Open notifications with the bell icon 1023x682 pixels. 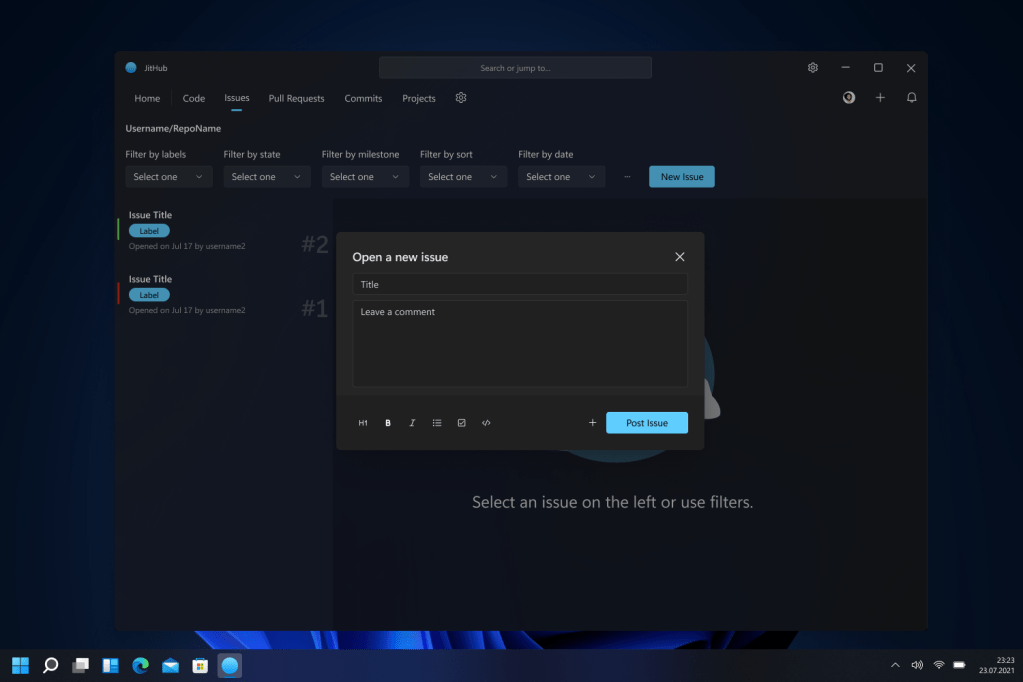click(x=911, y=98)
